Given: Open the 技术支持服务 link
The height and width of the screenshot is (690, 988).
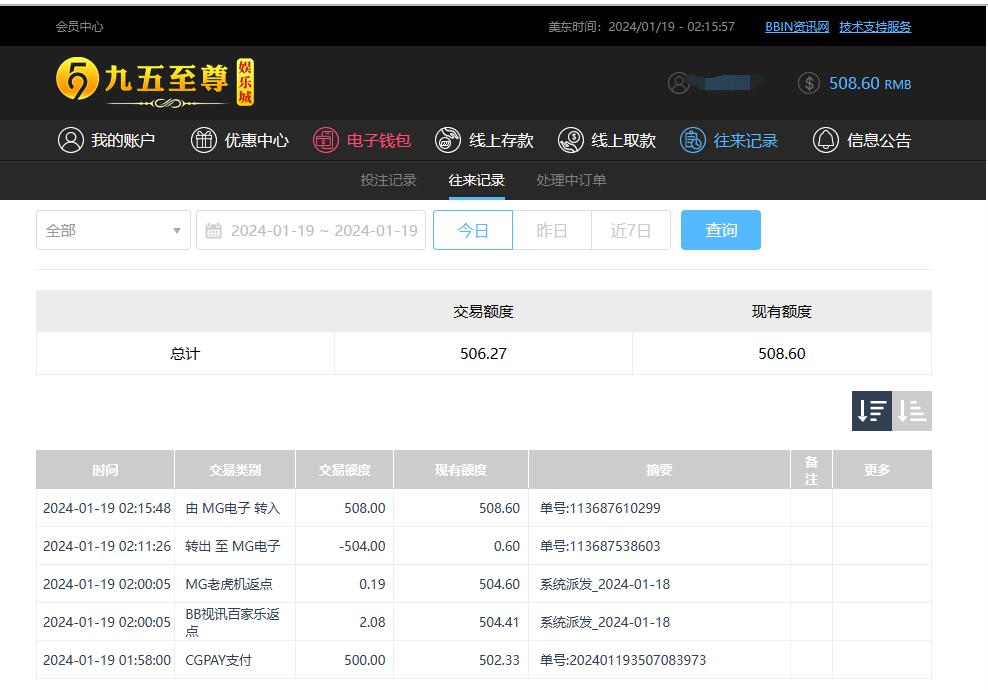Looking at the screenshot, I should point(875,27).
